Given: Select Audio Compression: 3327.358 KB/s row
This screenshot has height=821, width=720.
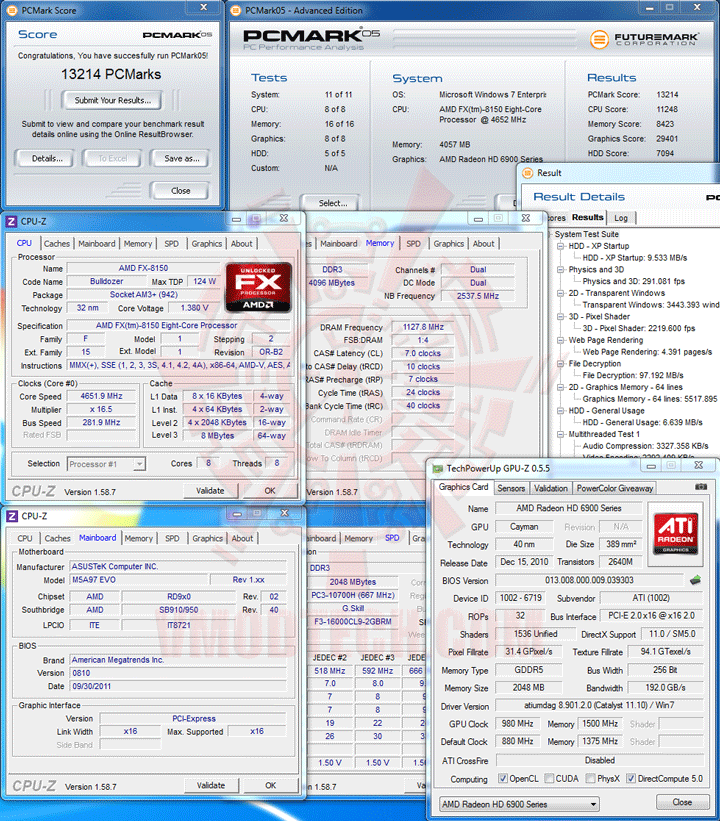Looking at the screenshot, I should click(x=646, y=446).
